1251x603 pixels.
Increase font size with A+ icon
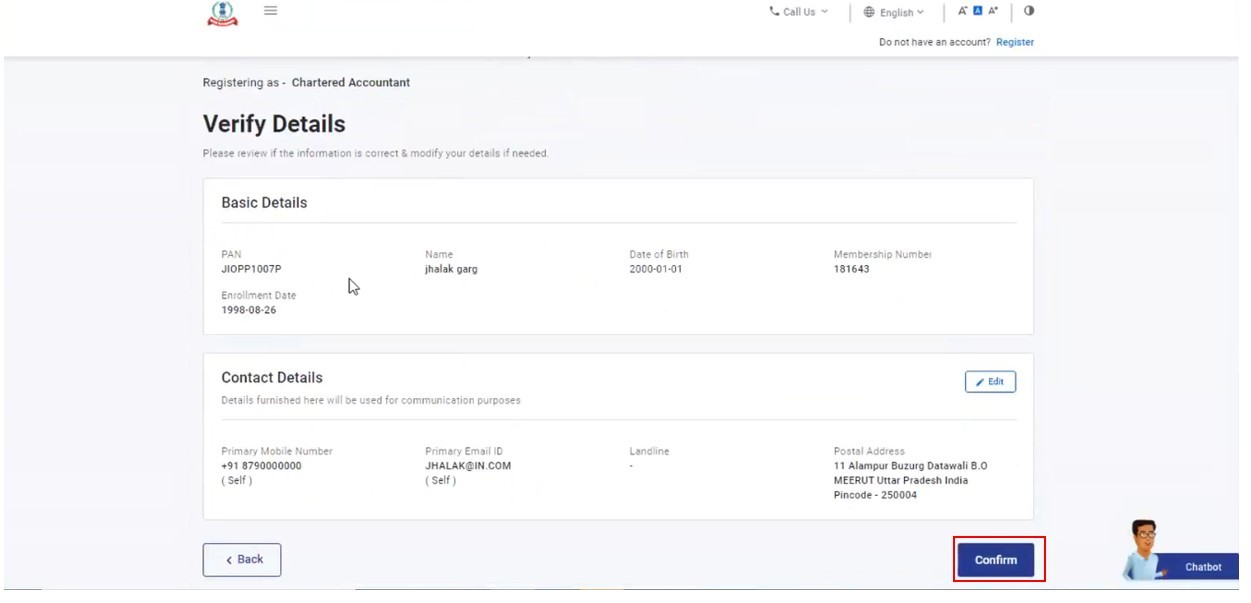coord(993,12)
